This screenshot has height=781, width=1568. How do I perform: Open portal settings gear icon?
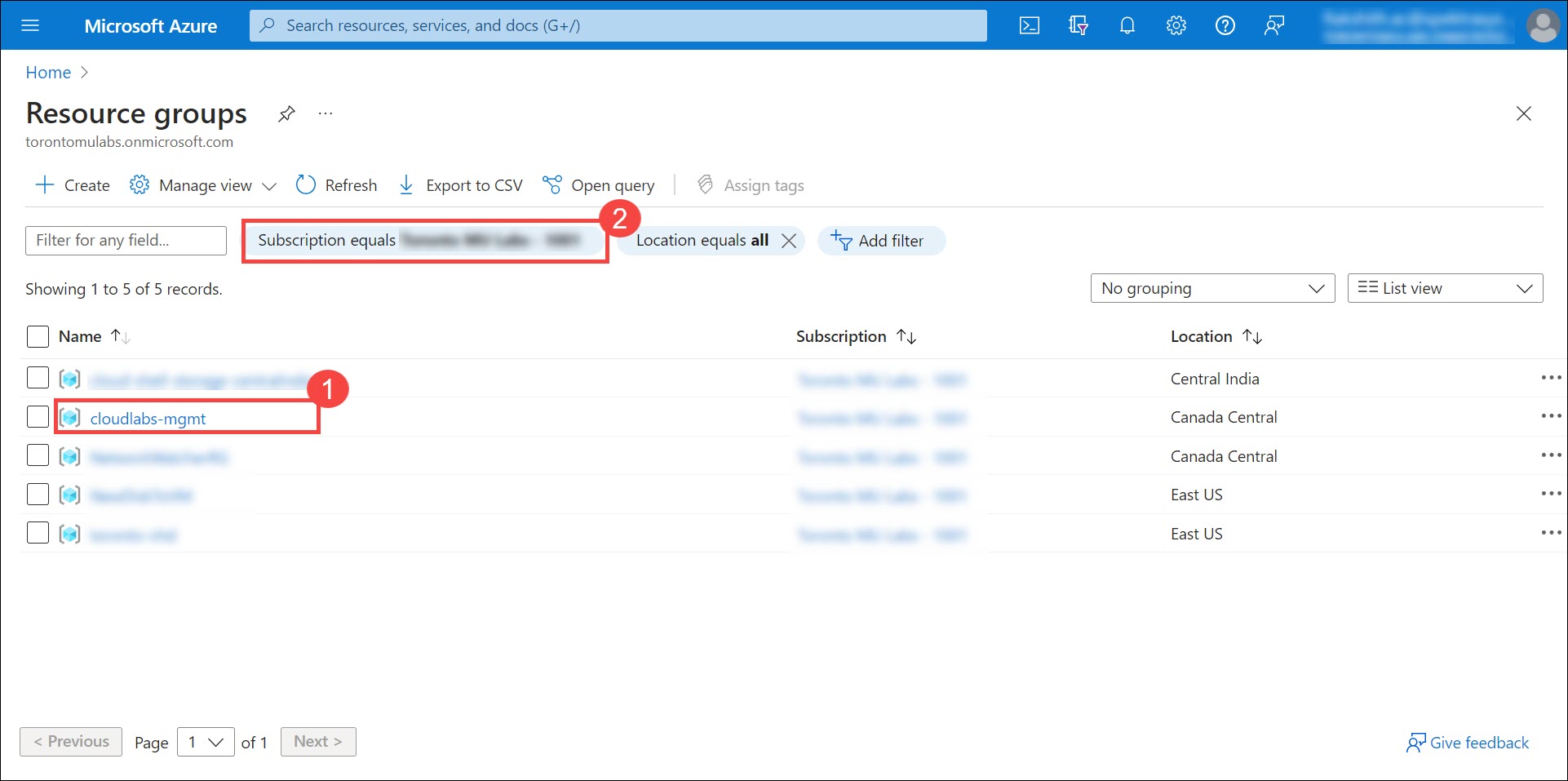(x=1176, y=25)
